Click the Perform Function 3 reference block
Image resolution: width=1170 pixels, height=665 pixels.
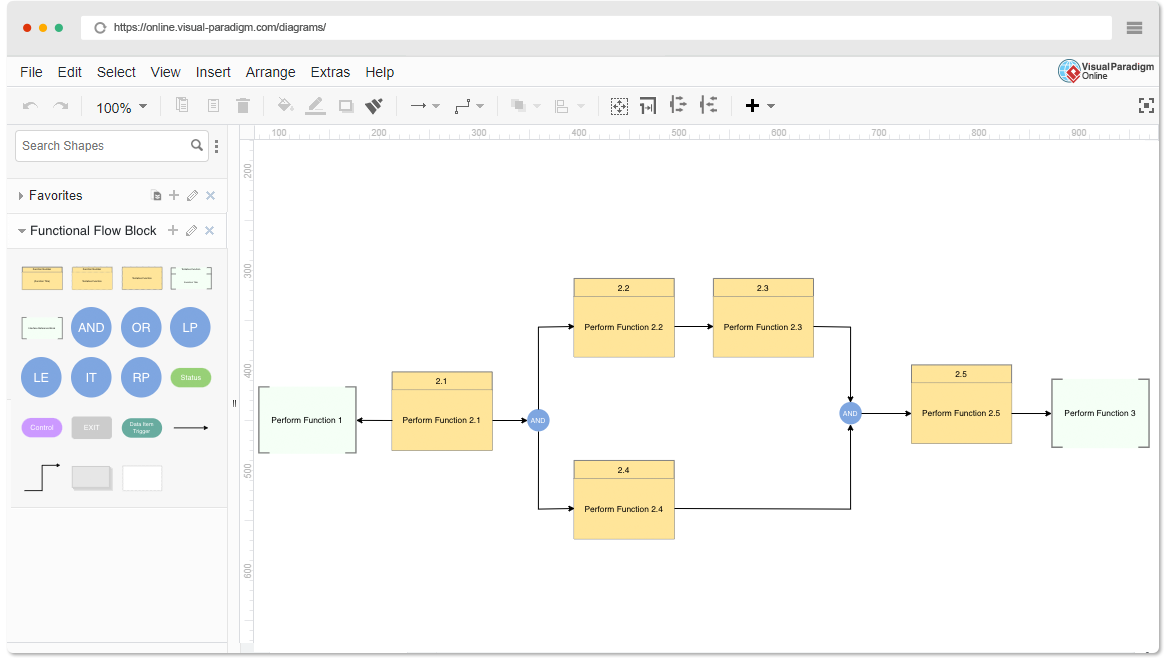click(x=1100, y=413)
